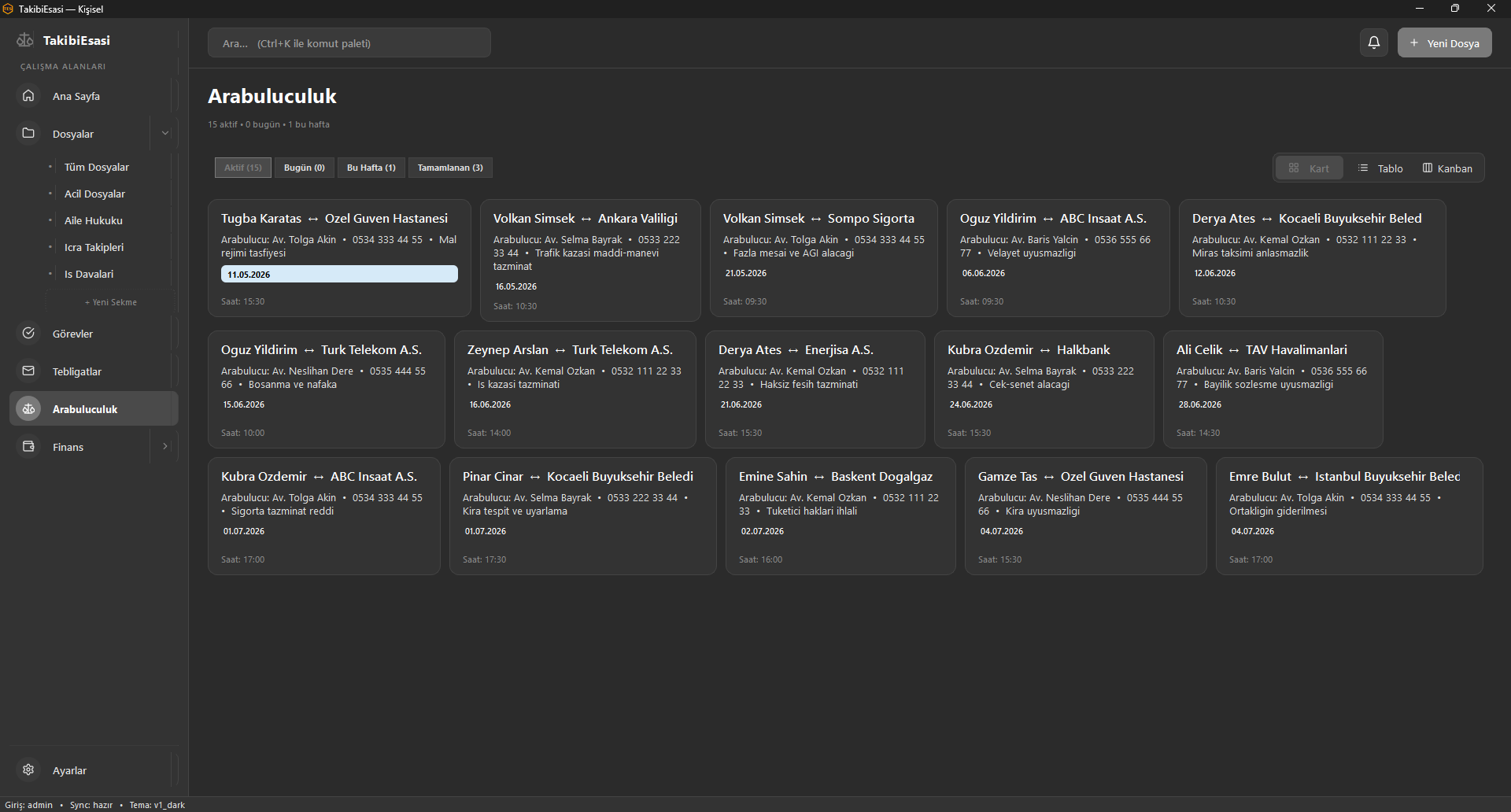
Task: Open Emine Sahin ↔ Baskent Dogalgaz card
Action: [x=840, y=516]
